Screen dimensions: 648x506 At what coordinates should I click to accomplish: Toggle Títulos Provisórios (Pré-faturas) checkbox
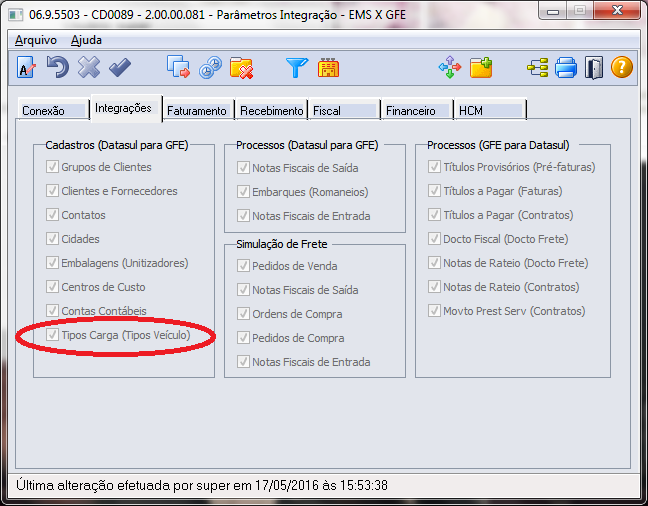point(434,167)
